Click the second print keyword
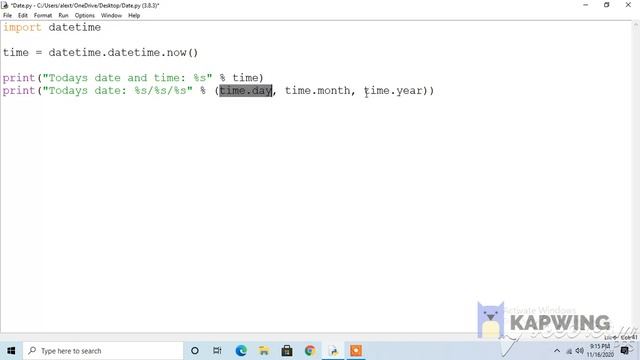 (x=19, y=91)
